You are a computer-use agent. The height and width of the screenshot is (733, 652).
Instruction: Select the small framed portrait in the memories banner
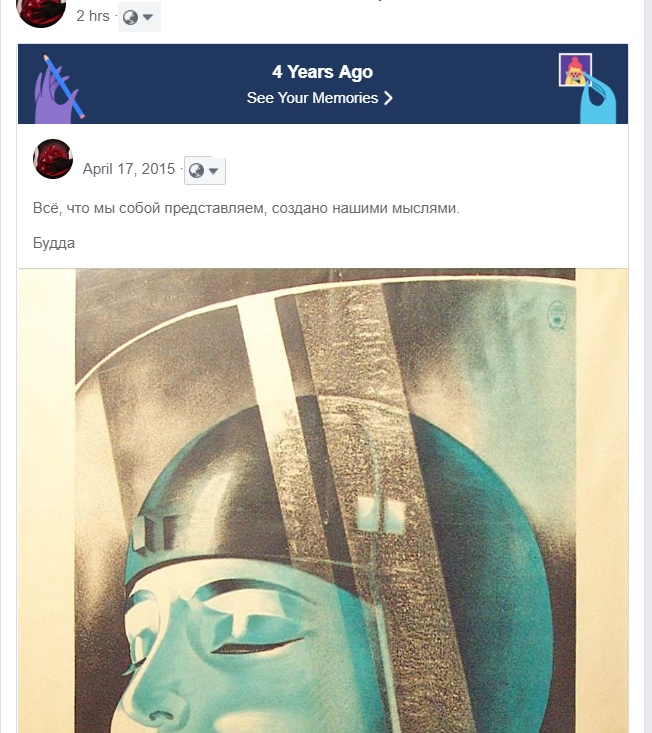pyautogui.click(x=575, y=70)
